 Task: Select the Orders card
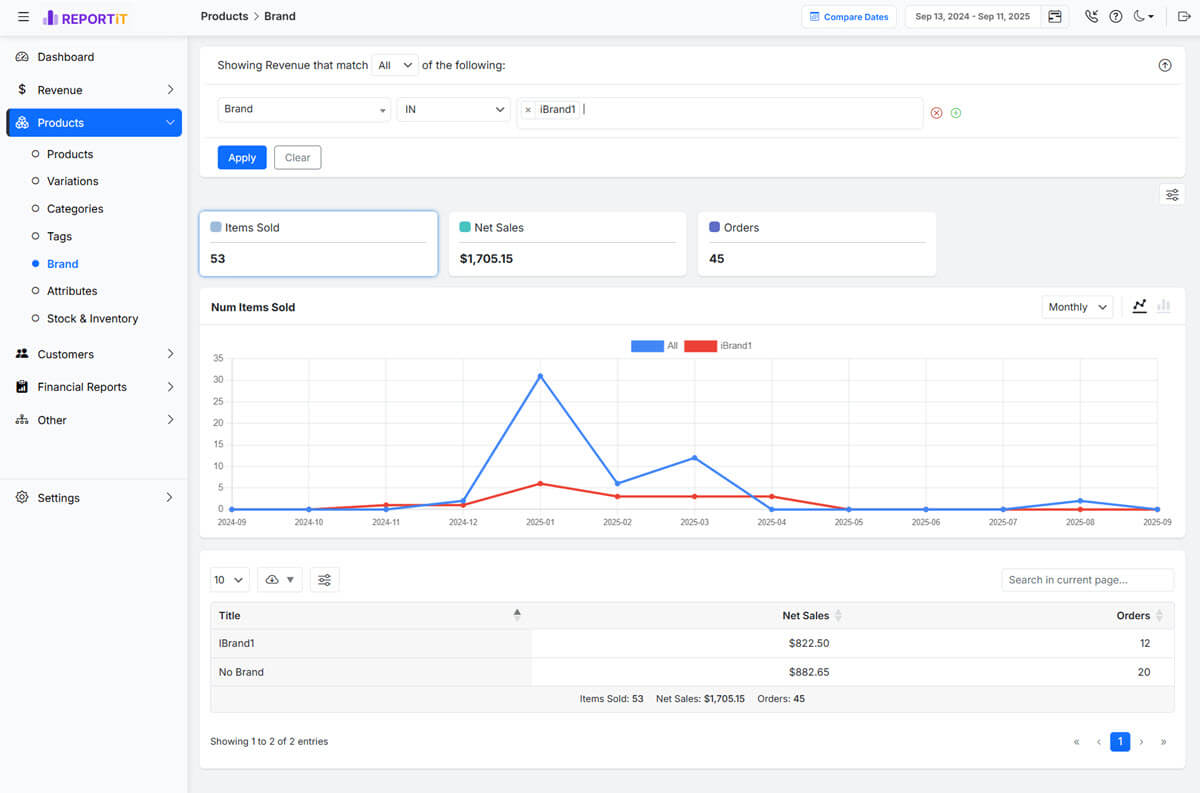816,243
